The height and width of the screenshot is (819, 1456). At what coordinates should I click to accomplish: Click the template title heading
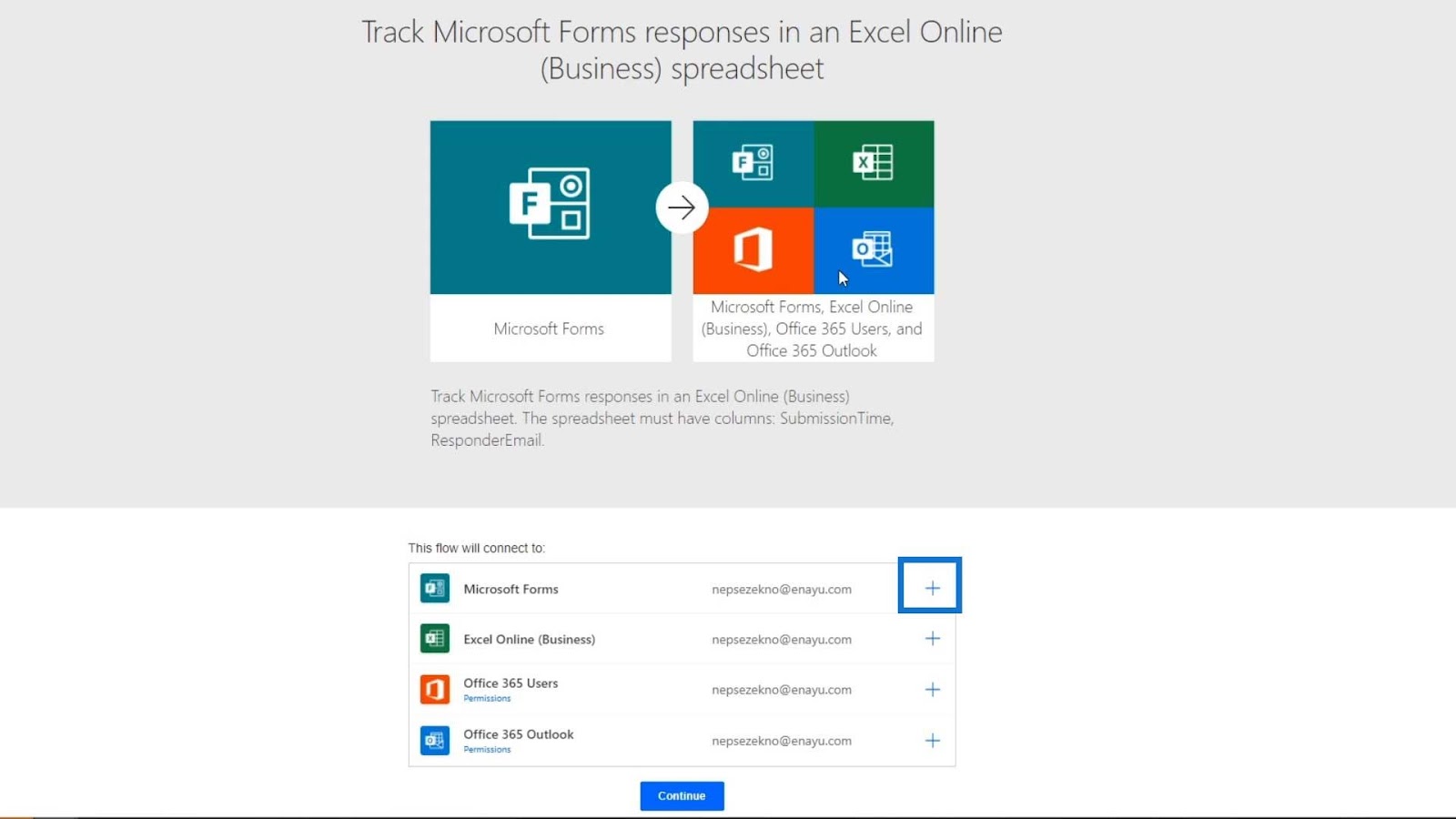pos(682,50)
